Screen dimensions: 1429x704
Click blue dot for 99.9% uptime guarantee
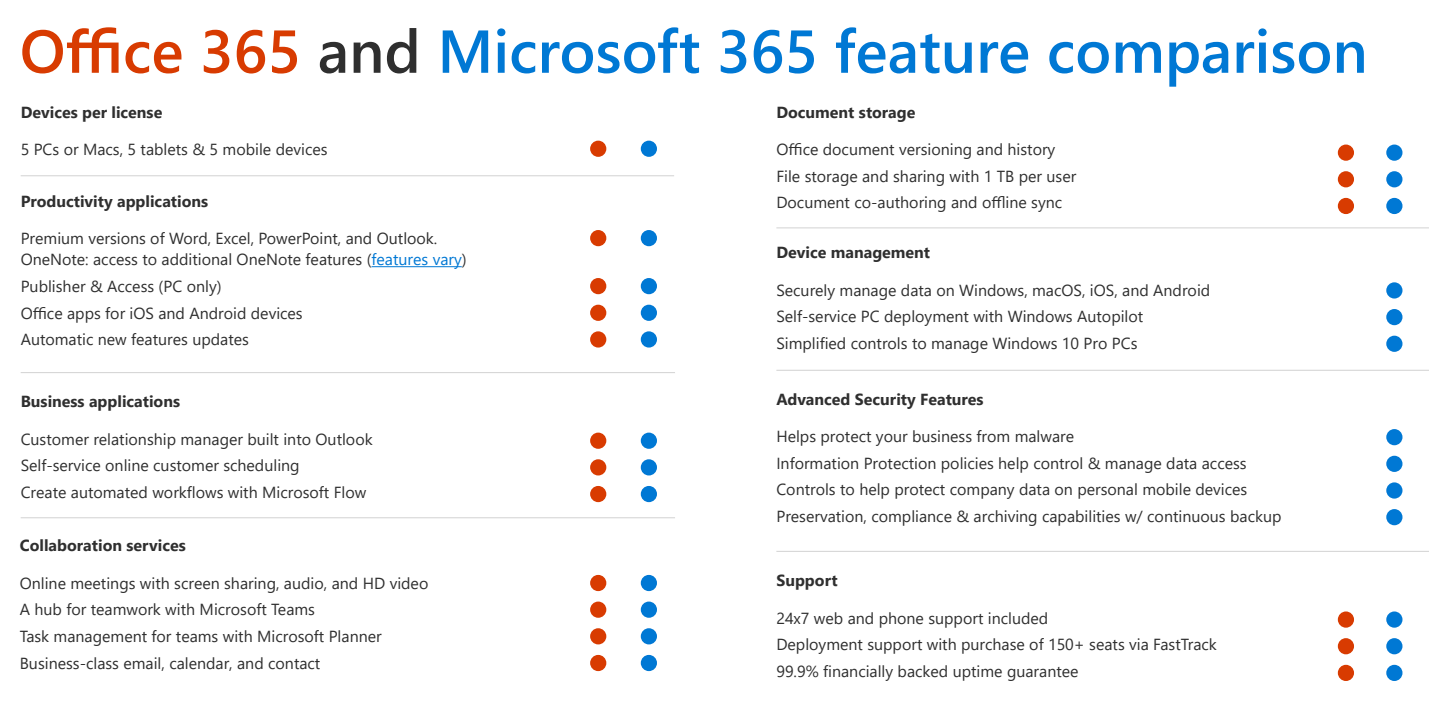coord(1394,673)
